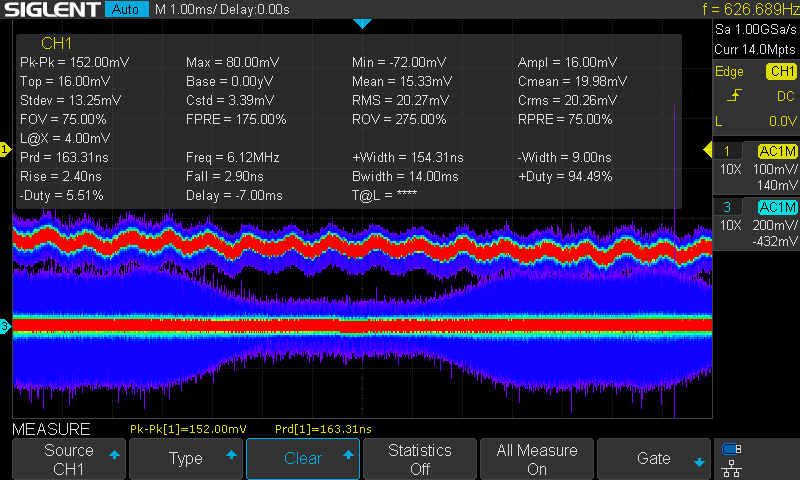The height and width of the screenshot is (480, 800).
Task: Click the Prd = 163.31ns measurement in panel
Action: pyautogui.click(x=64, y=158)
